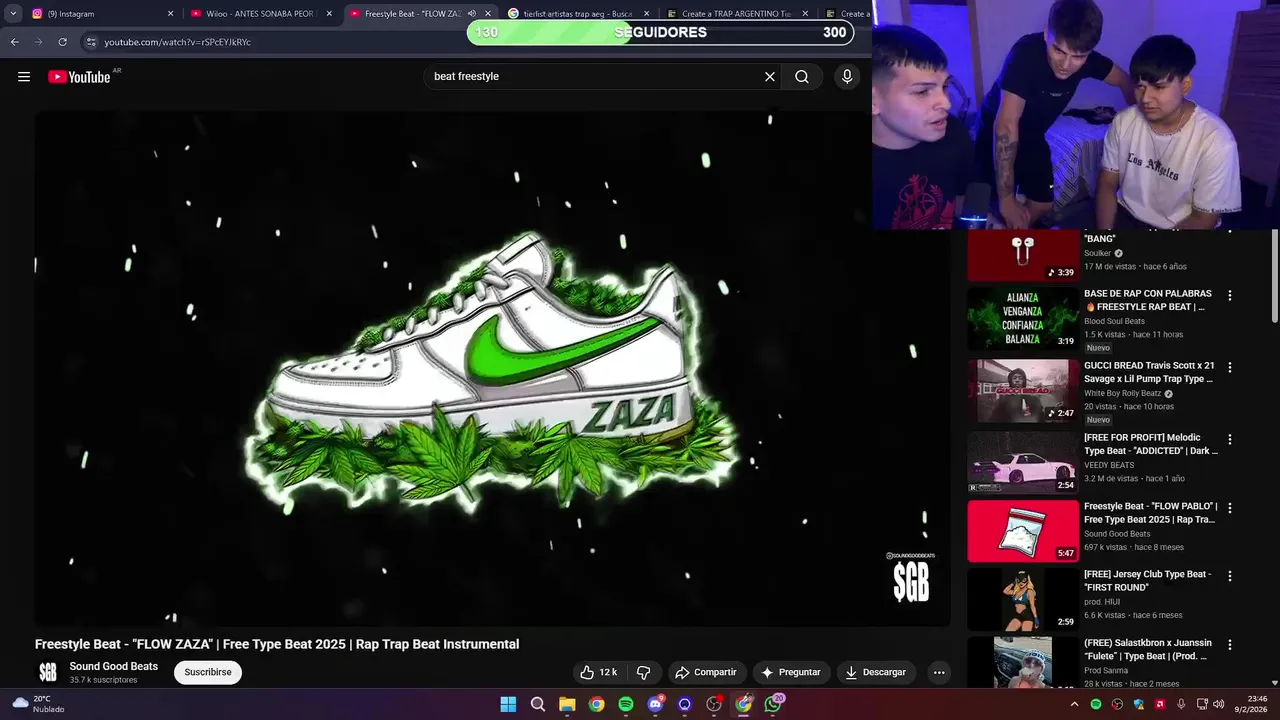This screenshot has height=720, width=1280.
Task: Clear the search box with the X
Action: [x=770, y=77]
